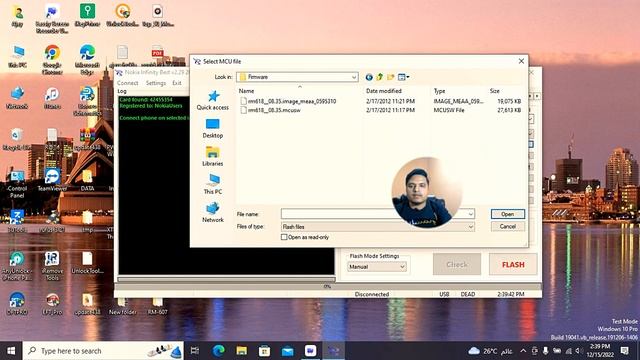Open weather widget showing 26°C
Screen dimensions: 640x360
tap(490, 351)
